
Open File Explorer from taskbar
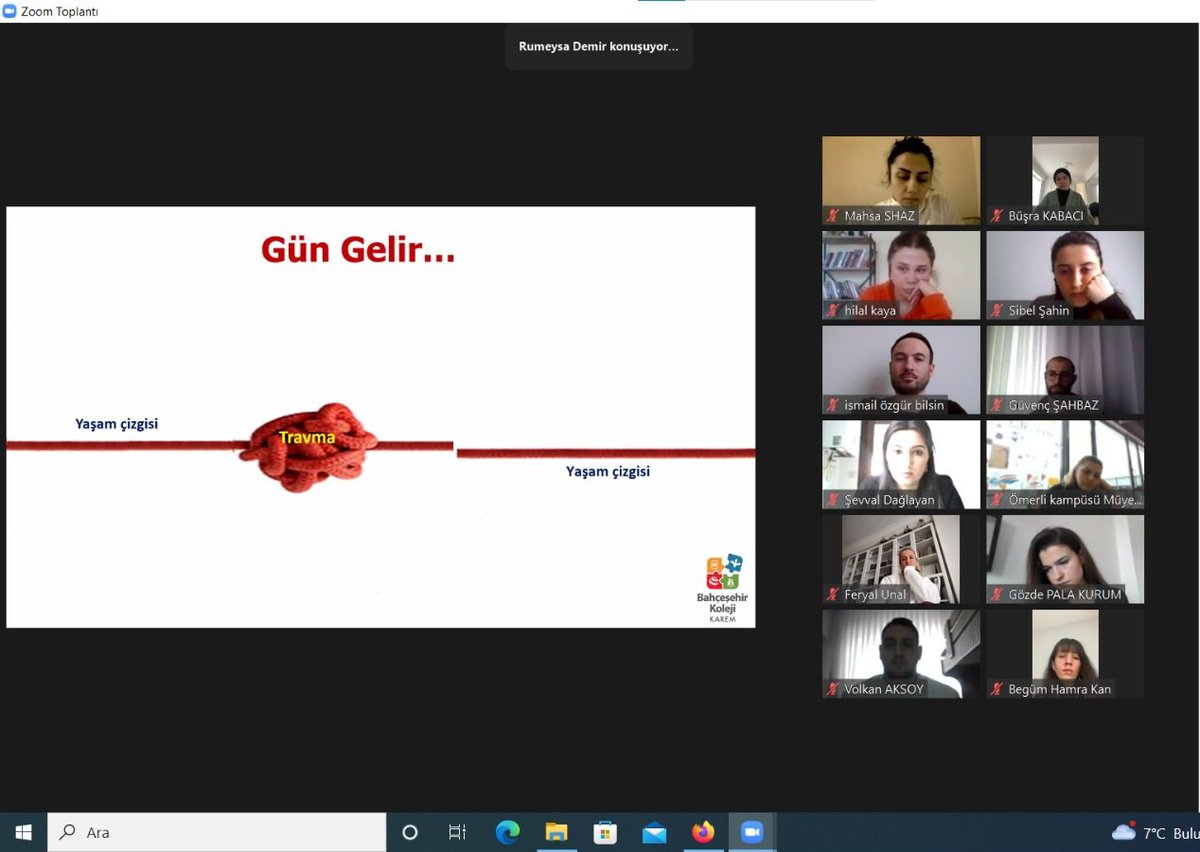(556, 832)
